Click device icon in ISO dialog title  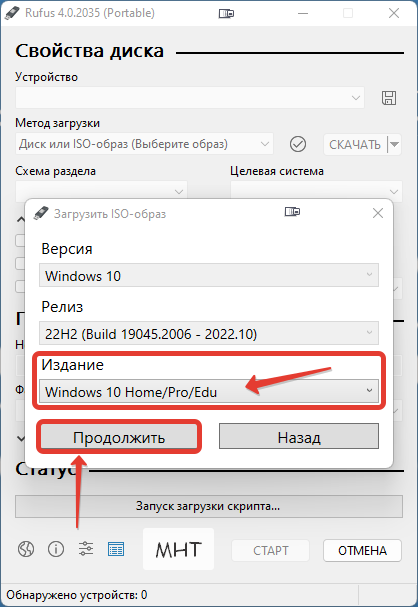pos(292,211)
